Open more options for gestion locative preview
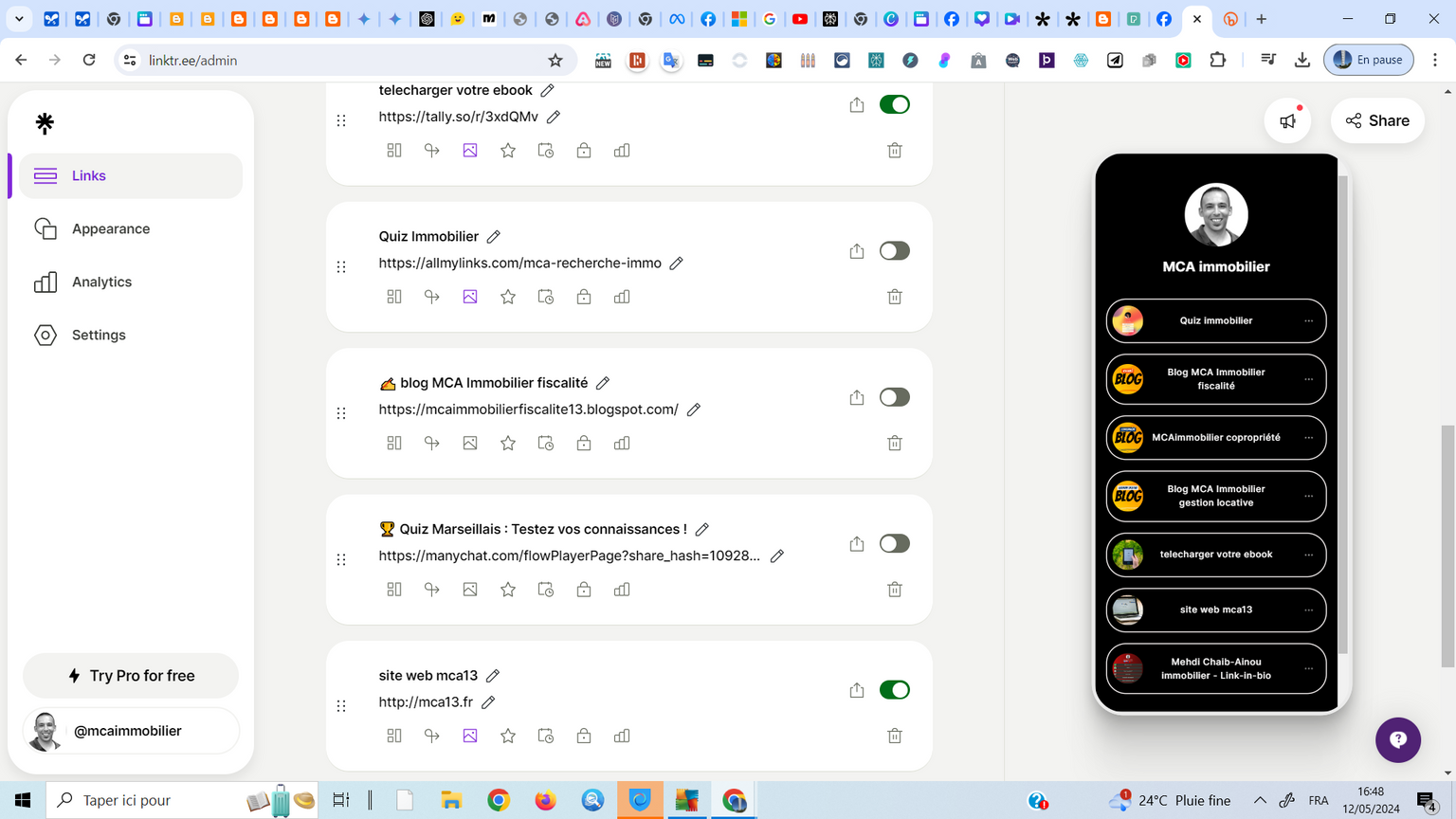1456x819 pixels. (1309, 496)
